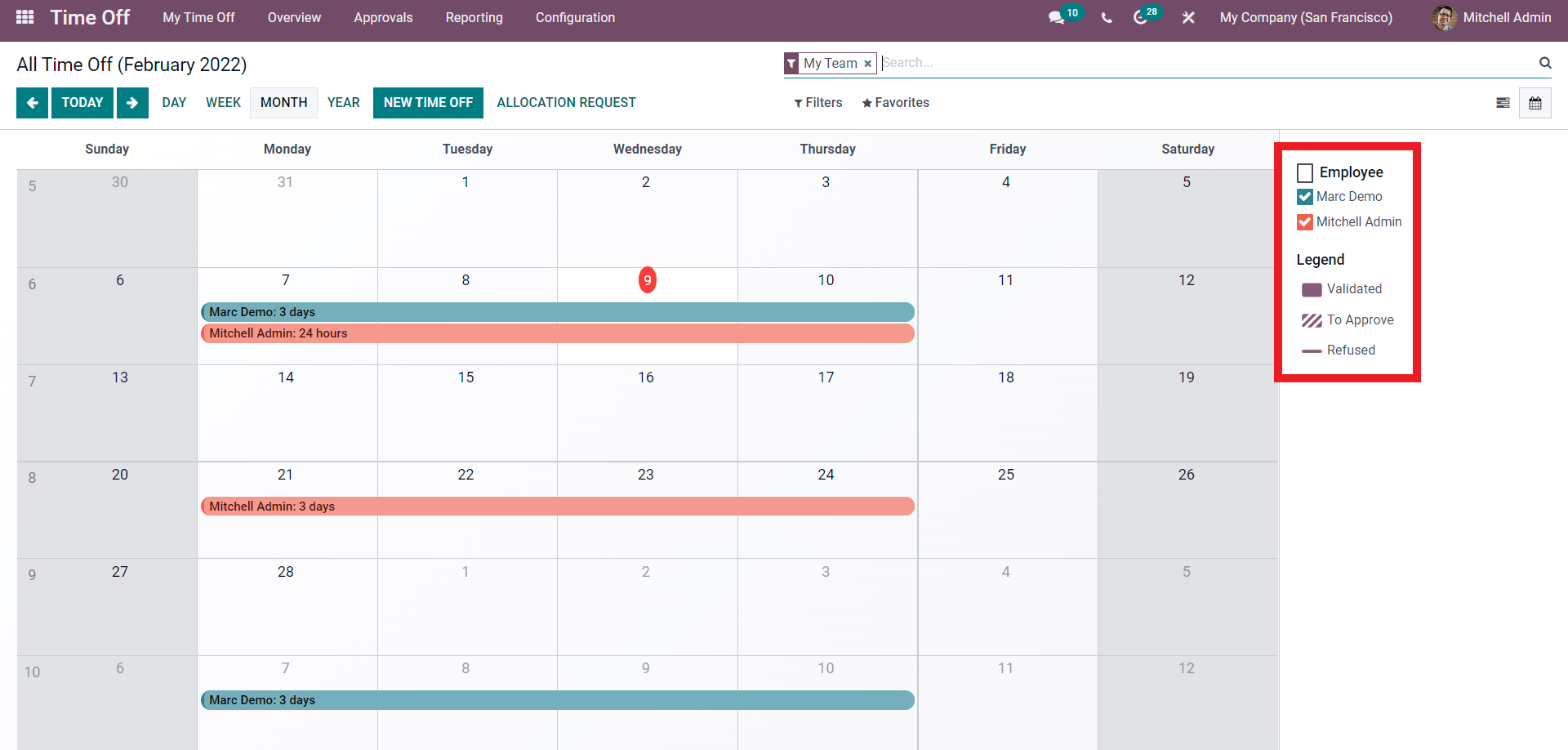Open the Overview menu
The image size is (1568, 750).
pyautogui.click(x=294, y=17)
